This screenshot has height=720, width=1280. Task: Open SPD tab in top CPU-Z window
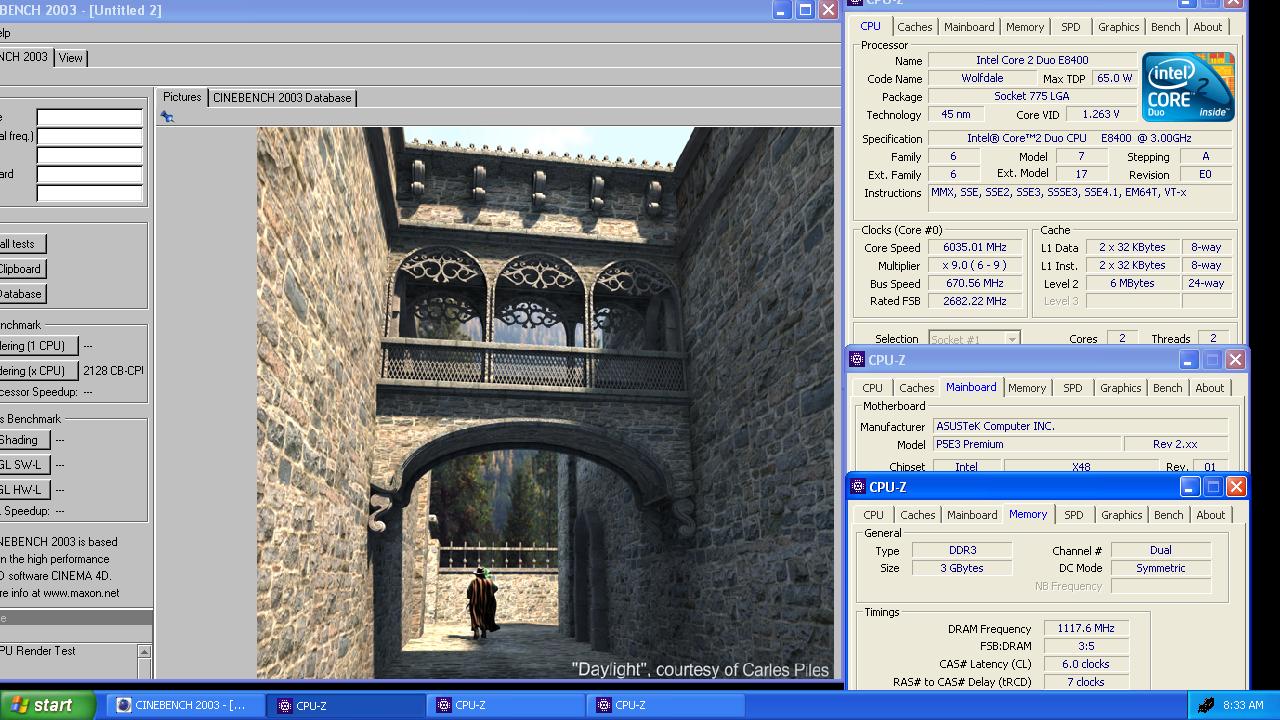[1071, 27]
